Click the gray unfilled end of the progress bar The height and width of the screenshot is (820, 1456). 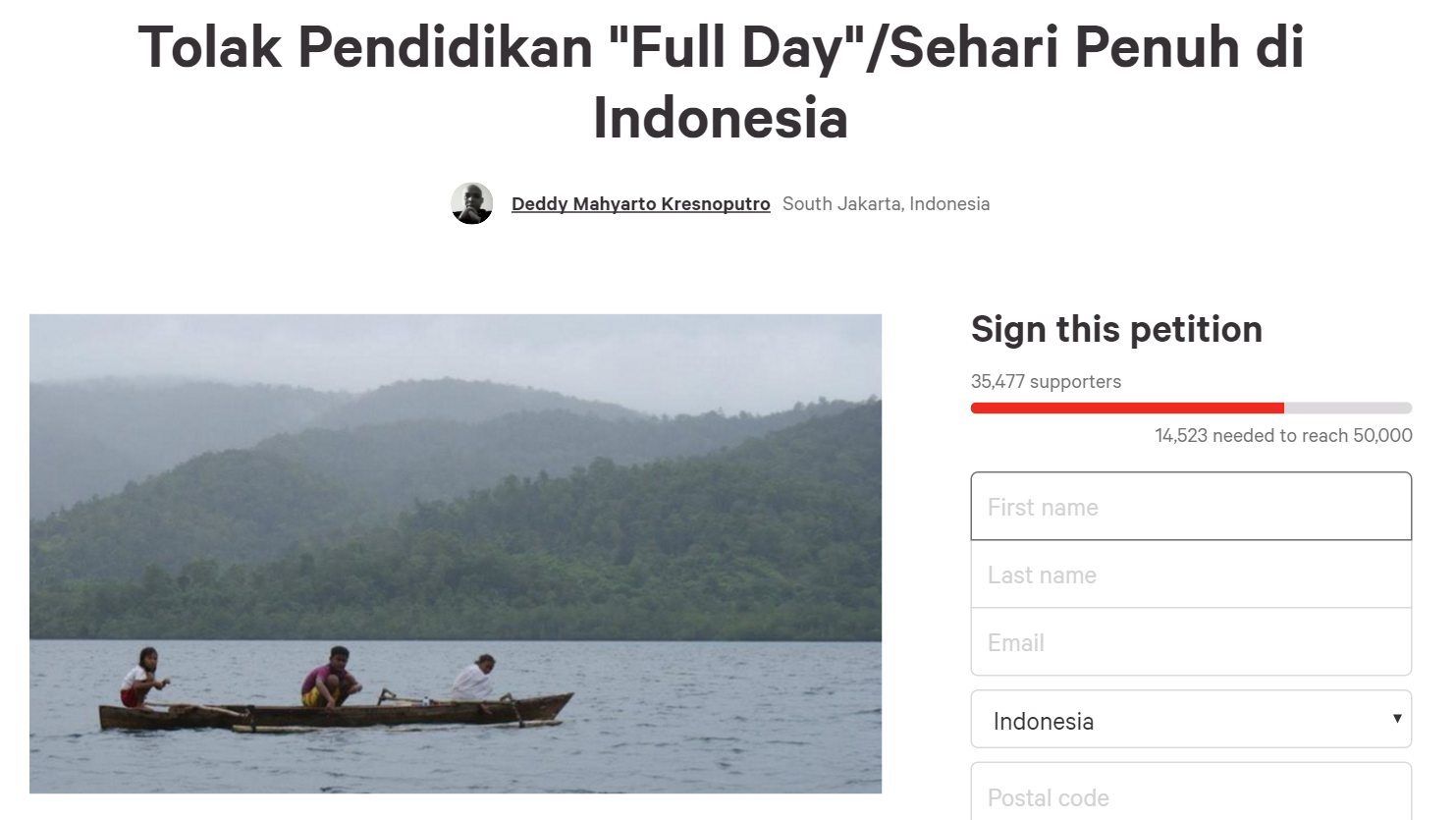tap(1347, 408)
